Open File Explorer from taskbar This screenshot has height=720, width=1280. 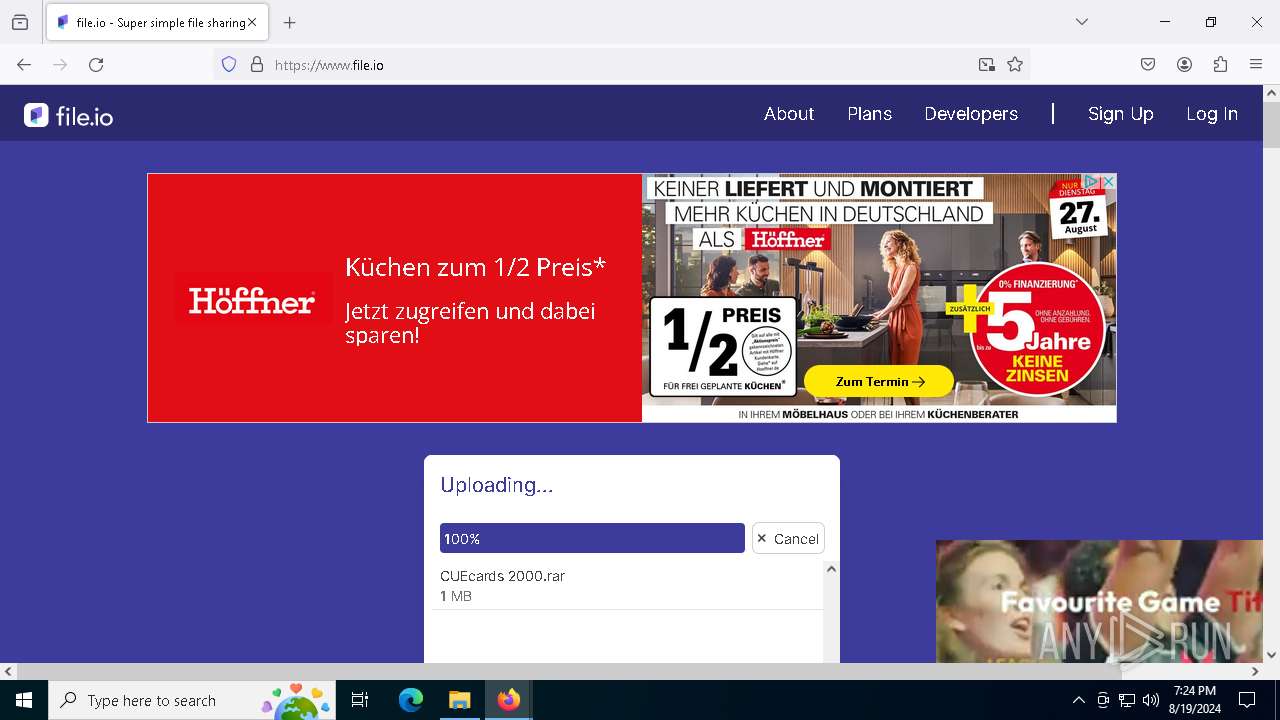(460, 700)
